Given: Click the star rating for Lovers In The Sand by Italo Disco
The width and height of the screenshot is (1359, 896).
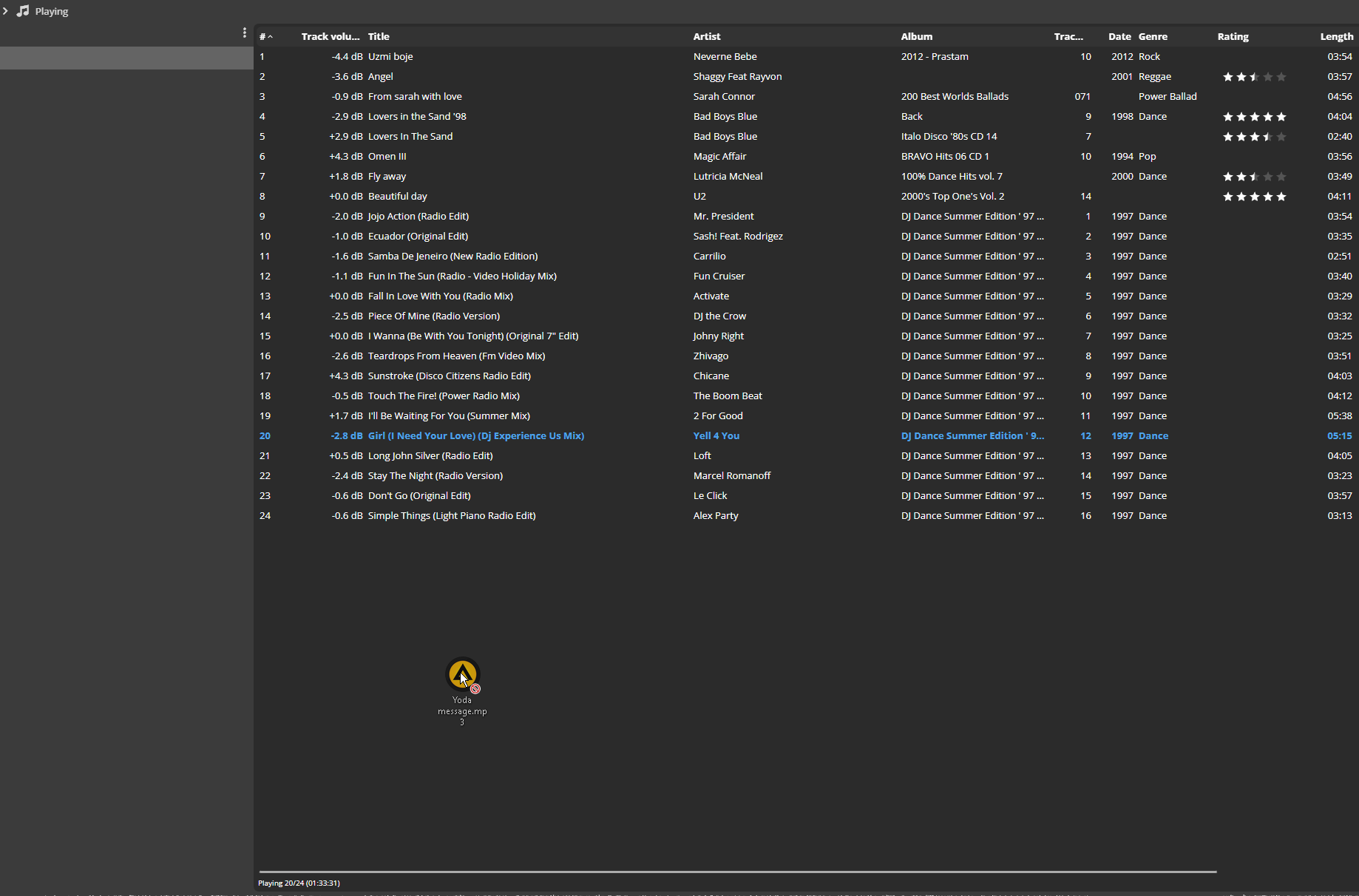Looking at the screenshot, I should 1254,137.
